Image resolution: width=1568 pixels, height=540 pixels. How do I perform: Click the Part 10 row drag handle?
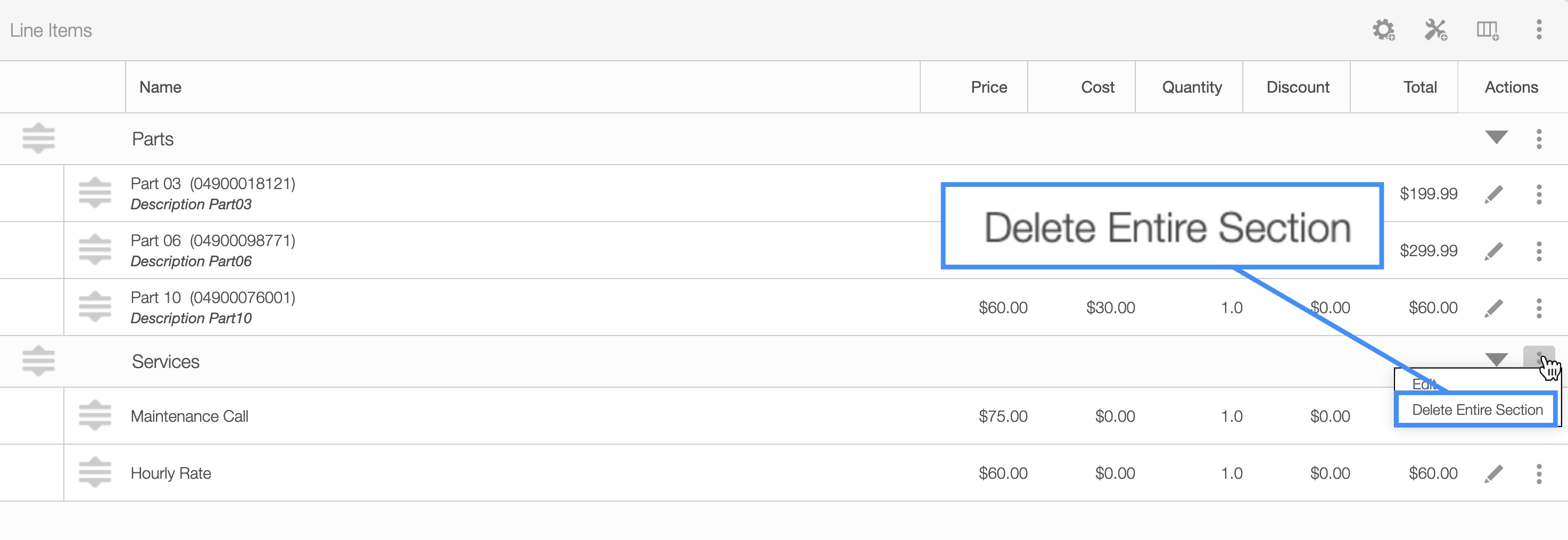pos(95,307)
